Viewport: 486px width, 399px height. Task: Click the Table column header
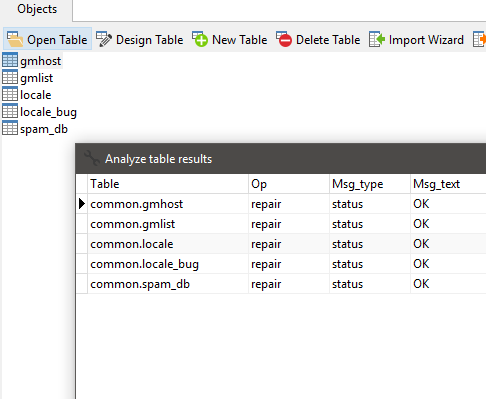168,184
